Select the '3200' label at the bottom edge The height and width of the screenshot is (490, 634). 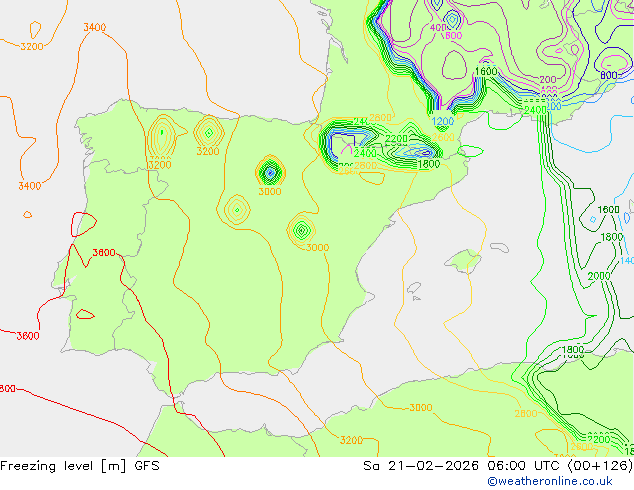click(x=351, y=440)
